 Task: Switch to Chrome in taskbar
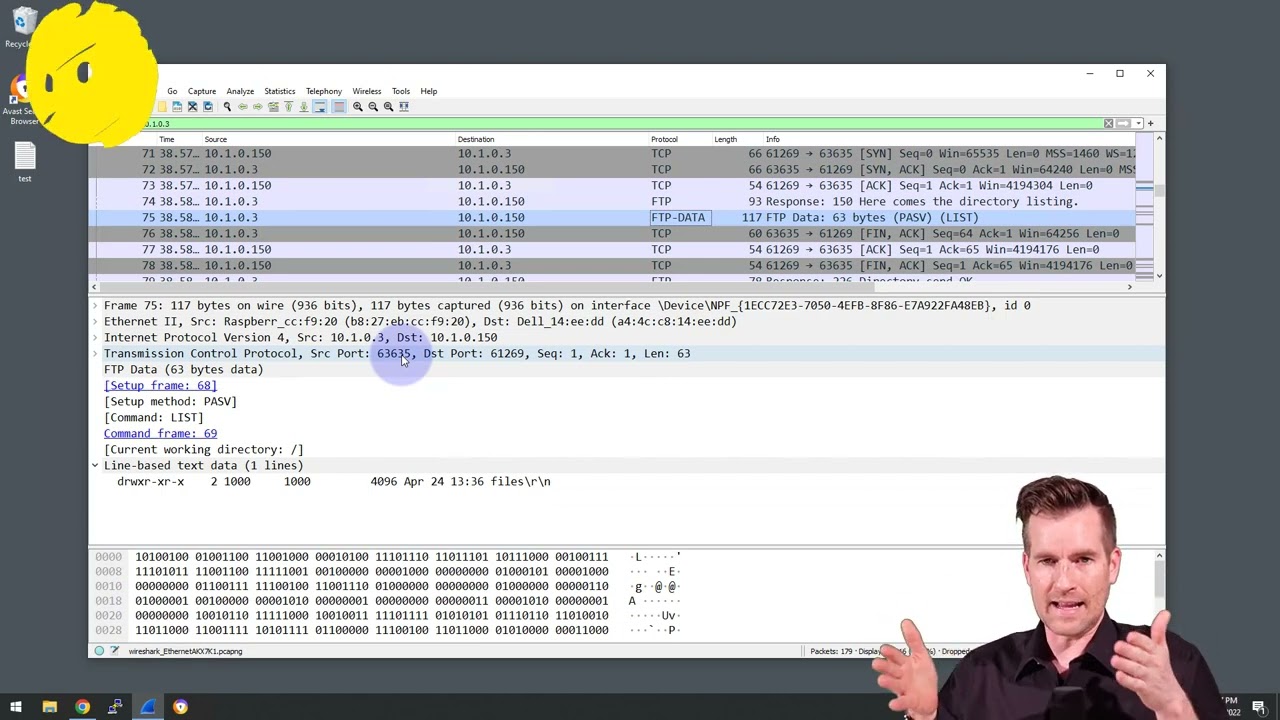pos(82,707)
